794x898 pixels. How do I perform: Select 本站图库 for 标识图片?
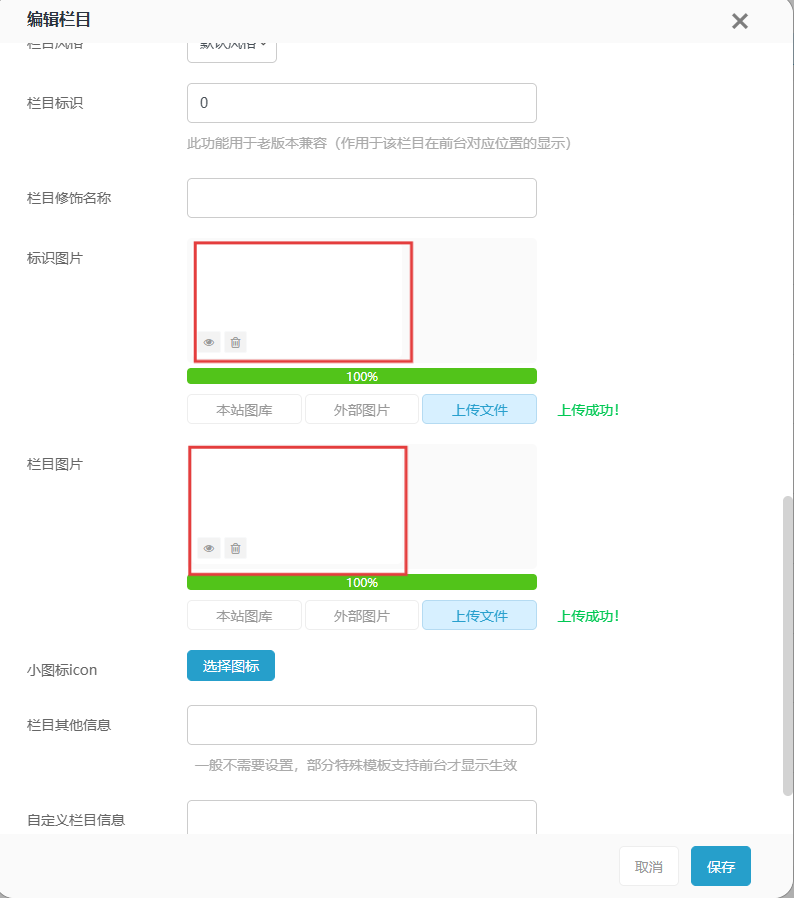pyautogui.click(x=244, y=409)
